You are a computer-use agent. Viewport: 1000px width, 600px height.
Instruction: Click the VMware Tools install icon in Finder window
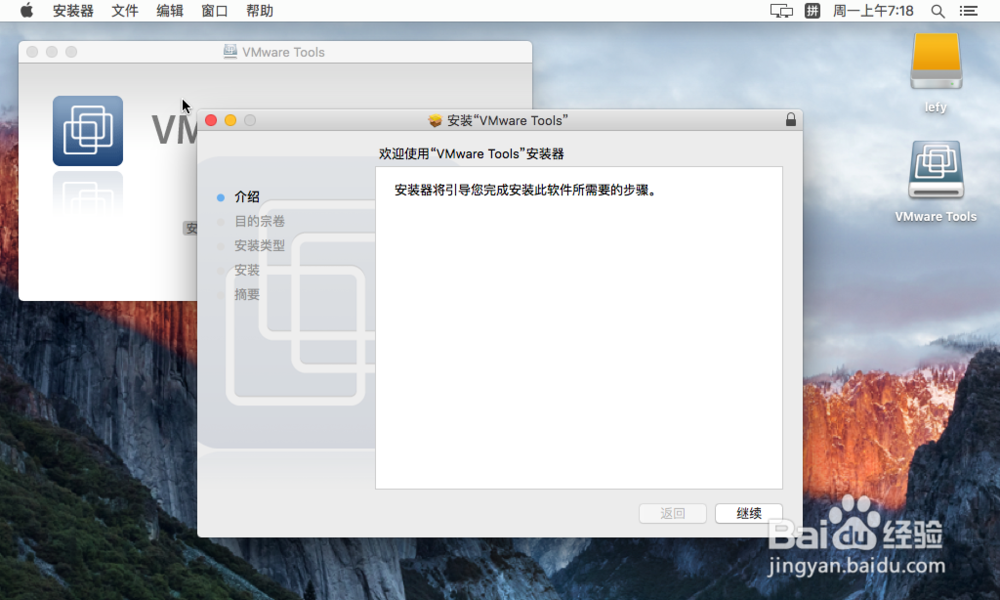click(87, 131)
